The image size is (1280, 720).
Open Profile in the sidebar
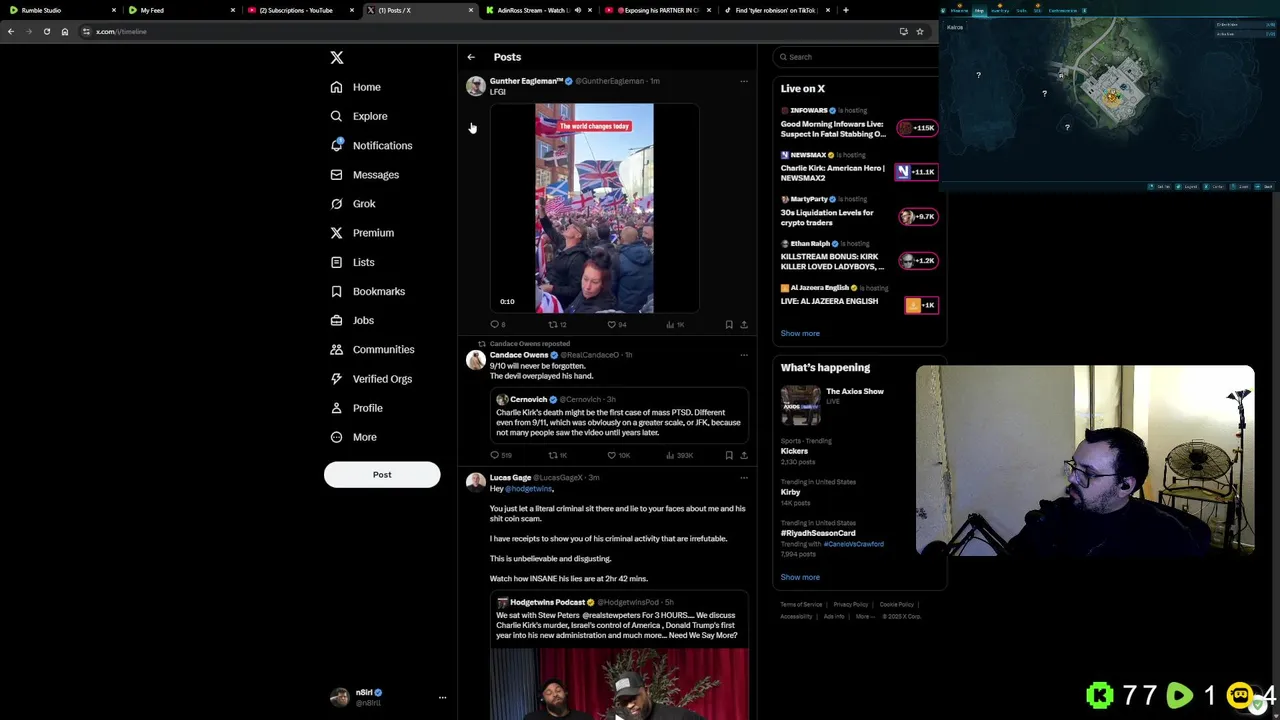click(356, 408)
